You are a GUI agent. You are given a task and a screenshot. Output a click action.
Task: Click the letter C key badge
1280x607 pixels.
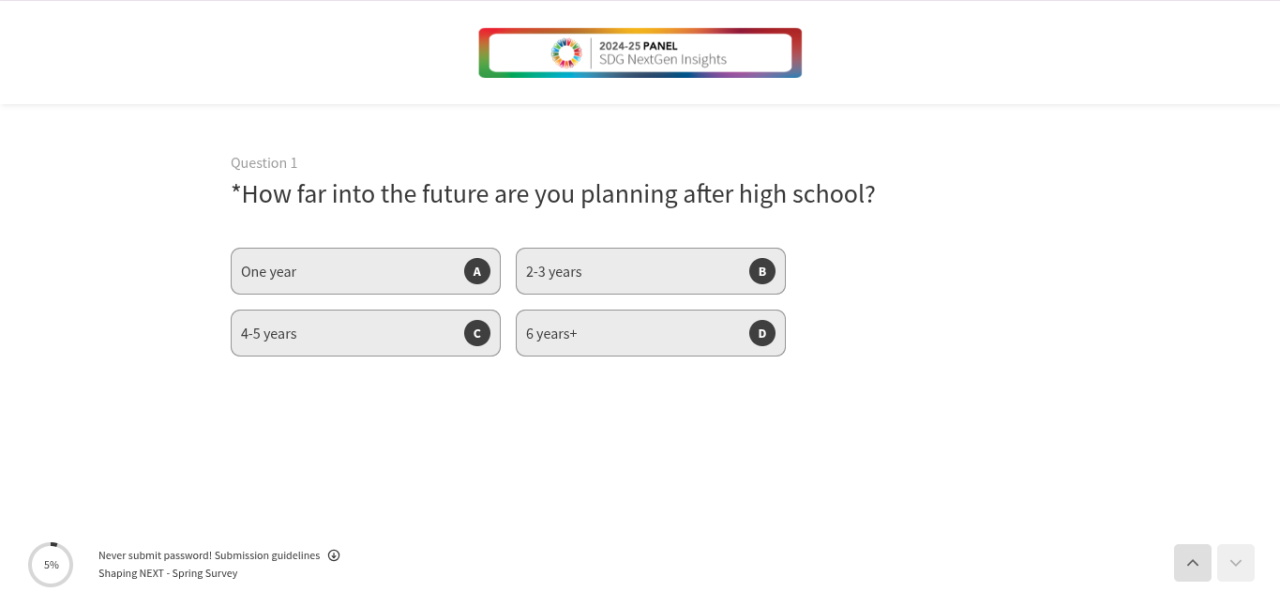pyautogui.click(x=477, y=333)
